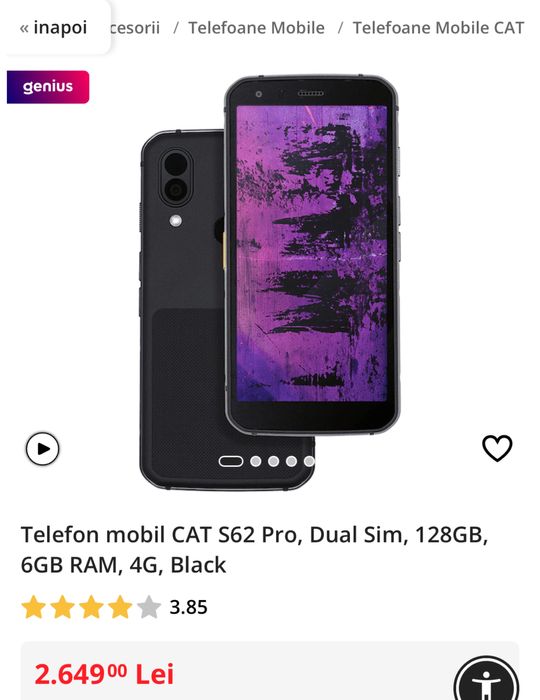Open the CAT S62 Pro product image

tap(270, 283)
